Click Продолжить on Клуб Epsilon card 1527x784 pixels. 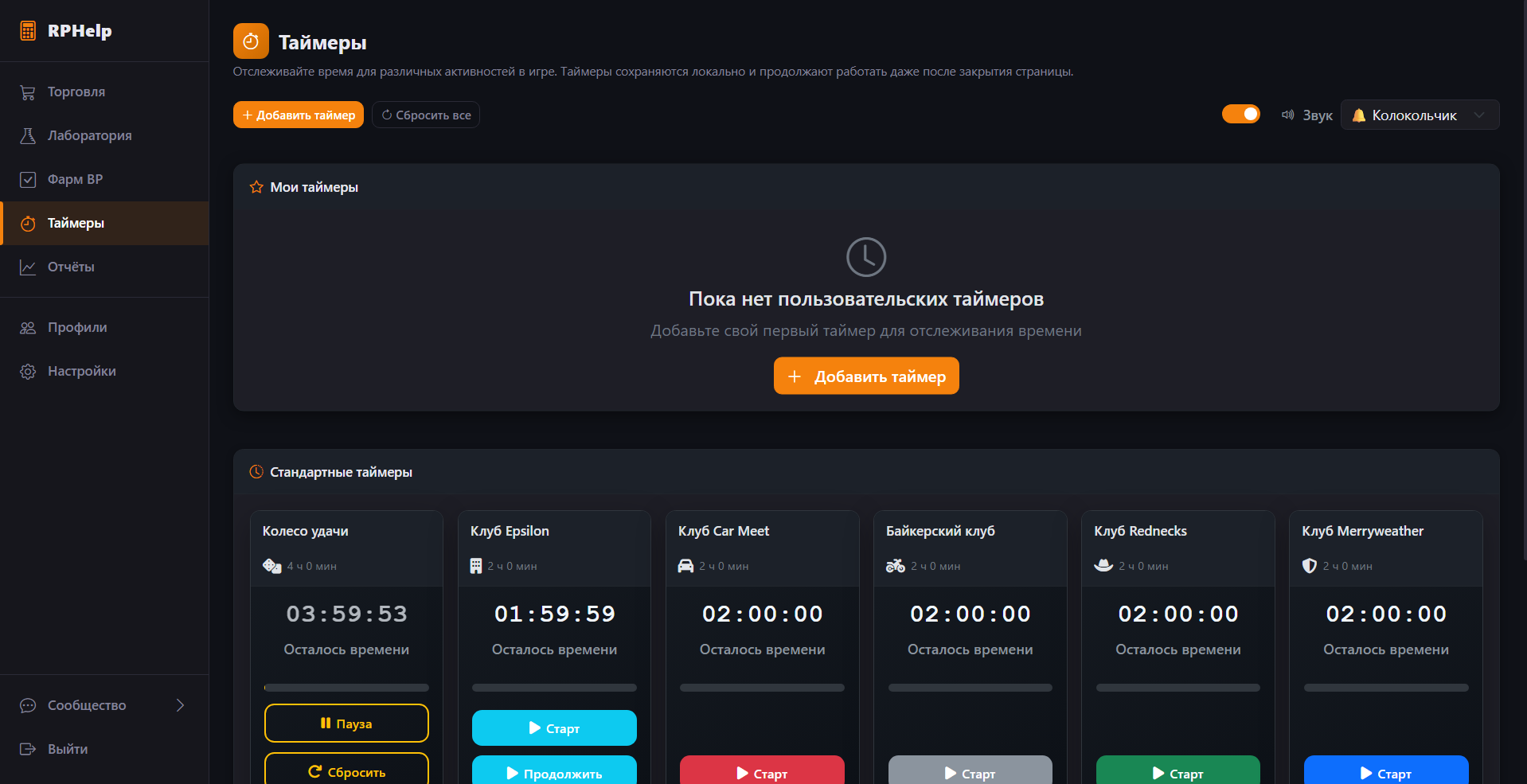[x=554, y=771]
